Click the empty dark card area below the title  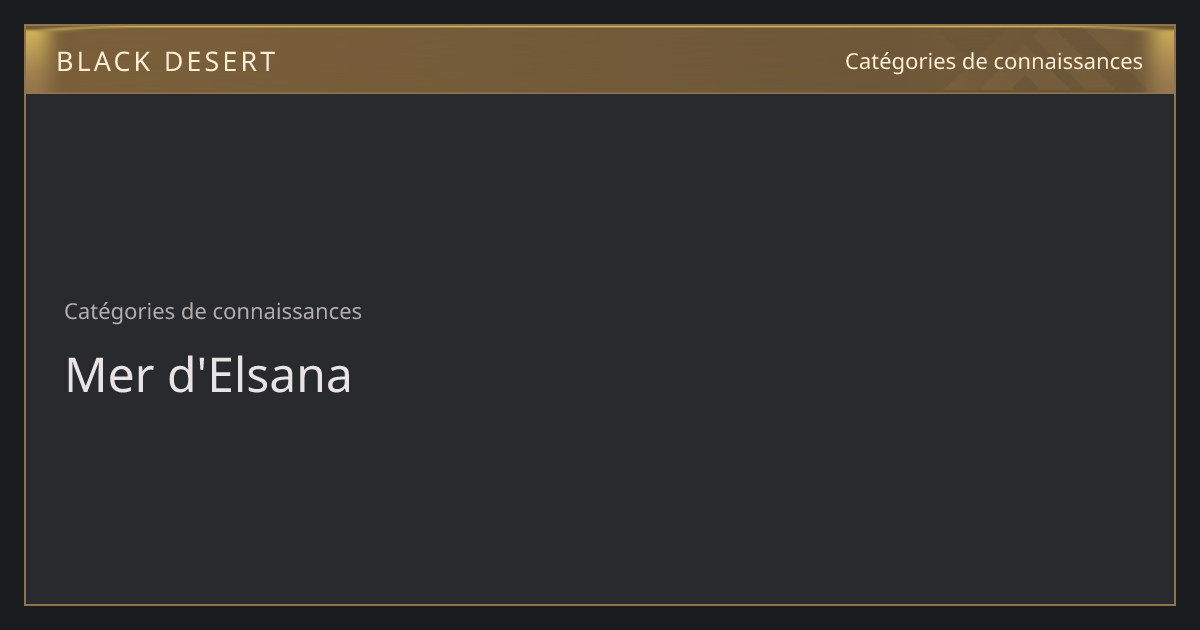(600, 500)
